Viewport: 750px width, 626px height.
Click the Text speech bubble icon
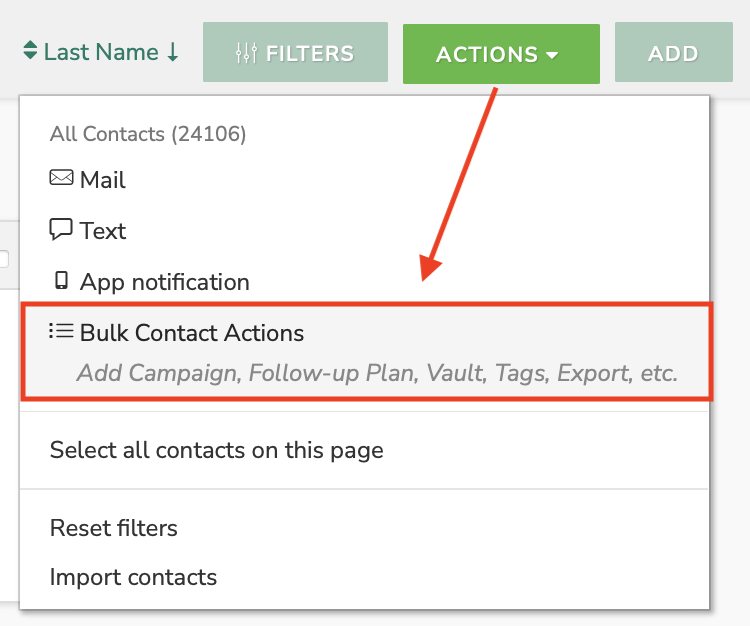(61, 229)
